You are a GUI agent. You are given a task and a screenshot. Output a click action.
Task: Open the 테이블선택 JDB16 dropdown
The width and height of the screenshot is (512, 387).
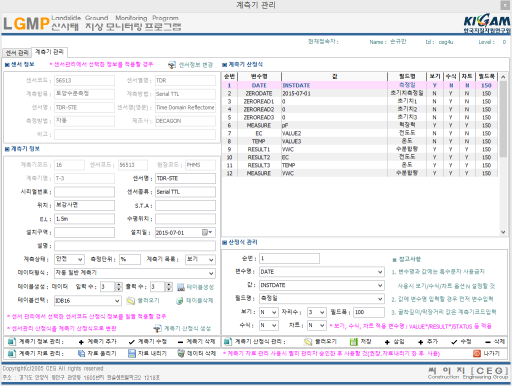[x=117, y=301]
